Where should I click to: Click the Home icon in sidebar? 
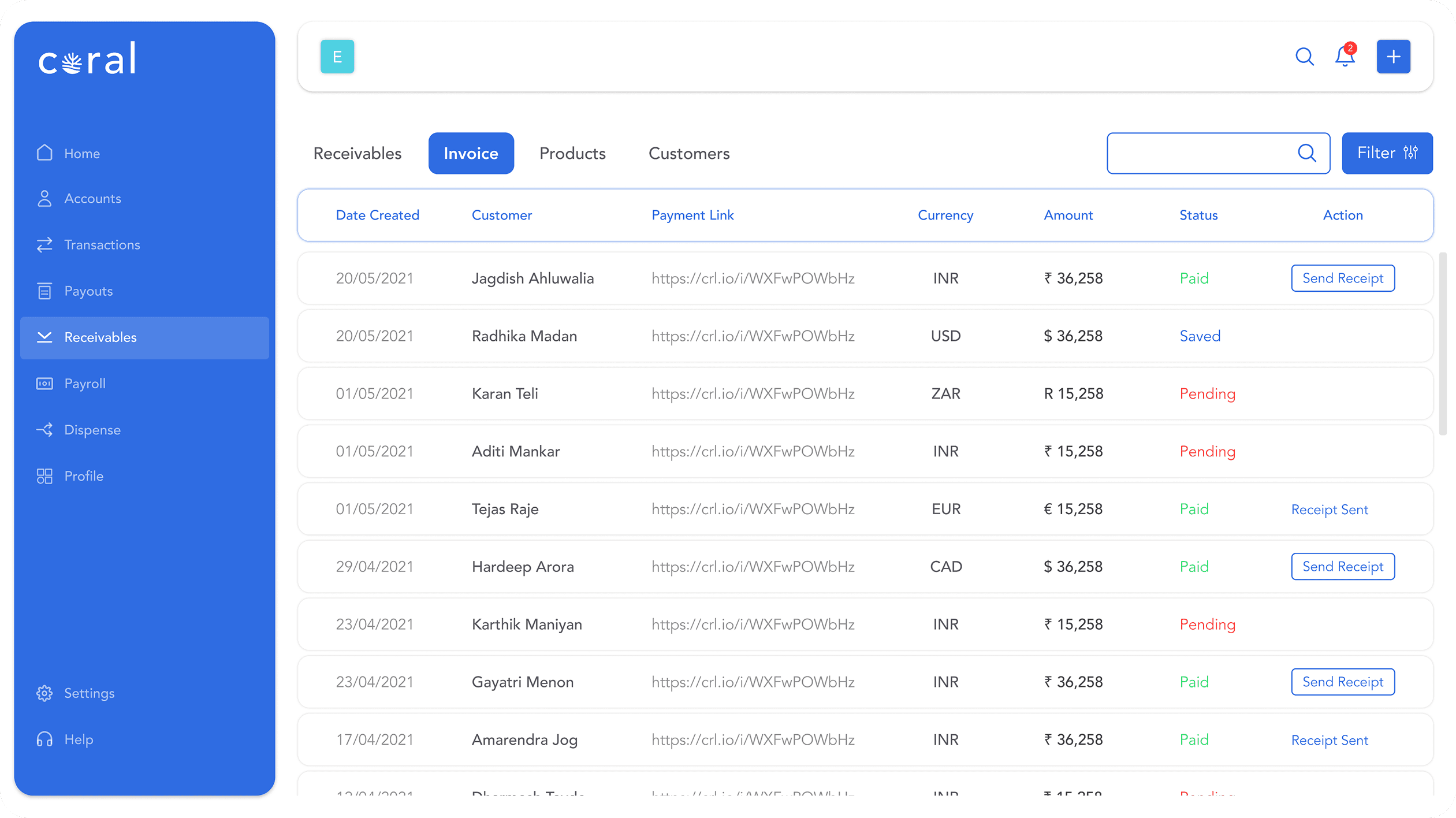point(44,153)
